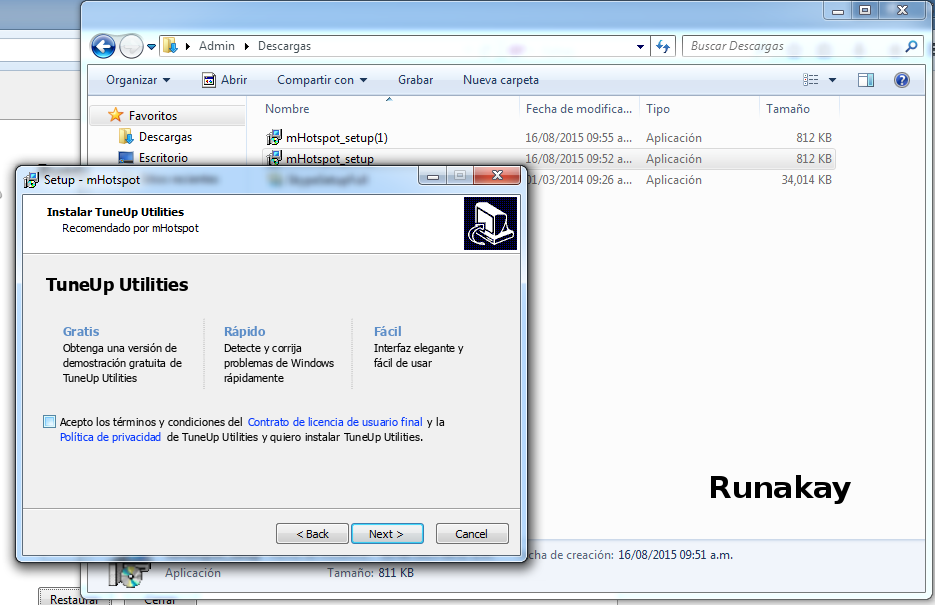The width and height of the screenshot is (935, 605).
Task: Cancel the mHotspot setup wizard
Action: [x=472, y=533]
